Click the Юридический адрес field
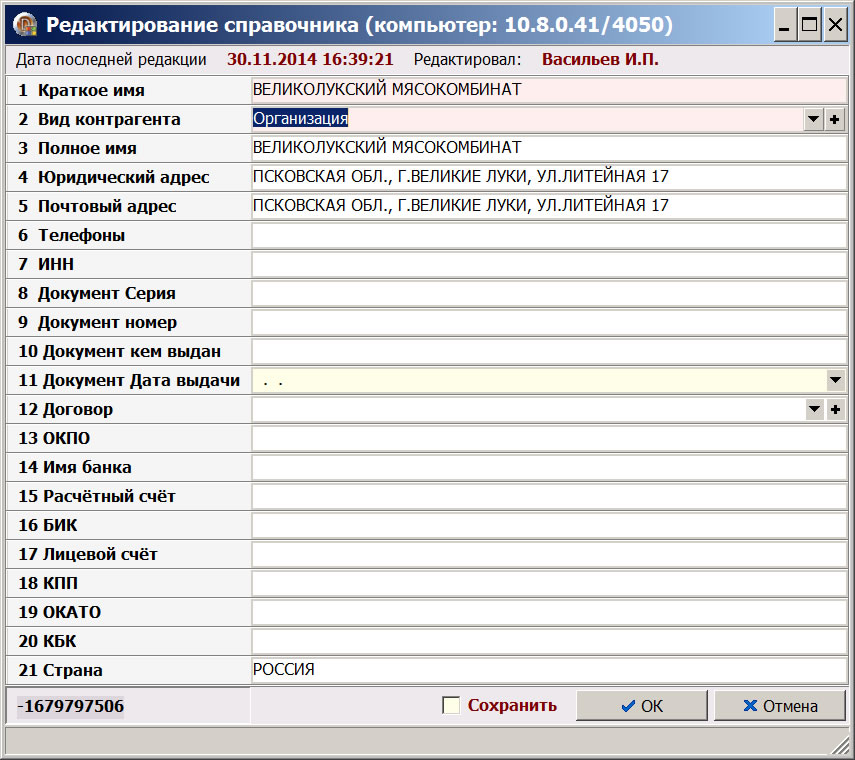 point(548,177)
